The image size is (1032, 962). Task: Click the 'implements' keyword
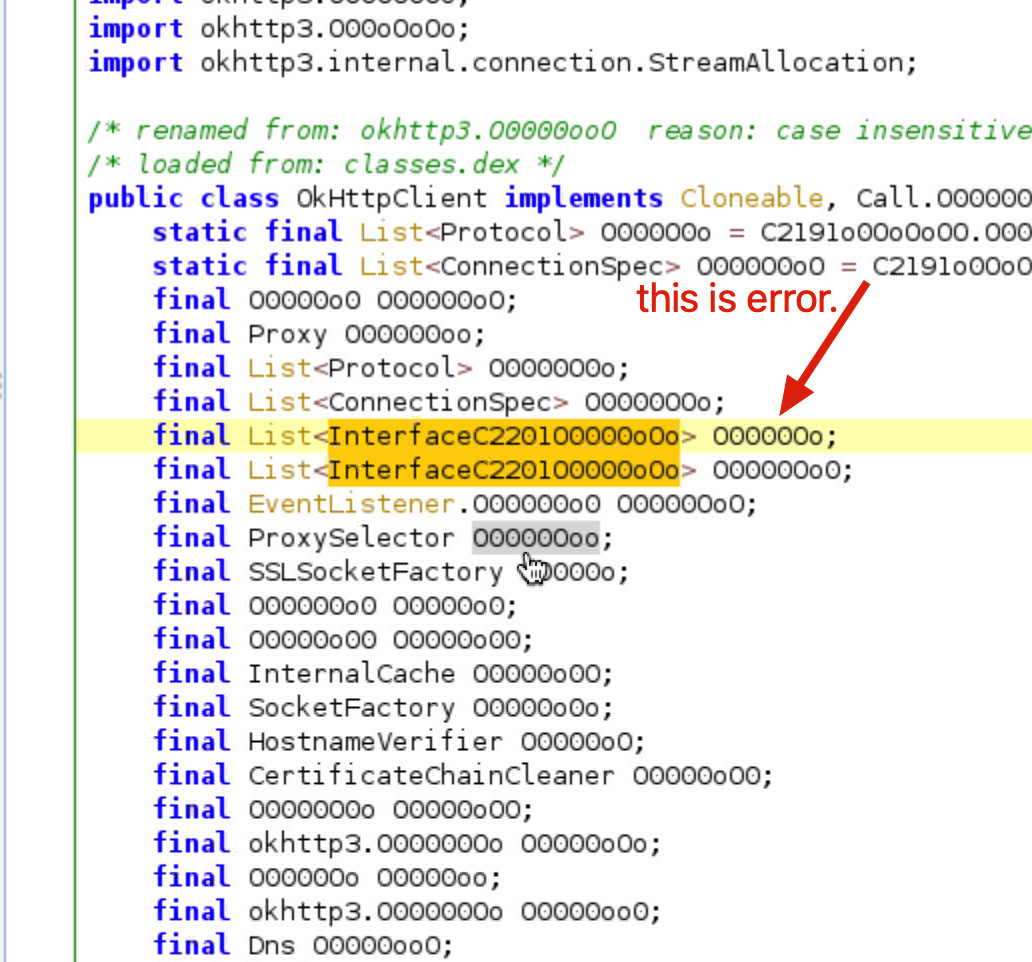pyautogui.click(x=584, y=198)
